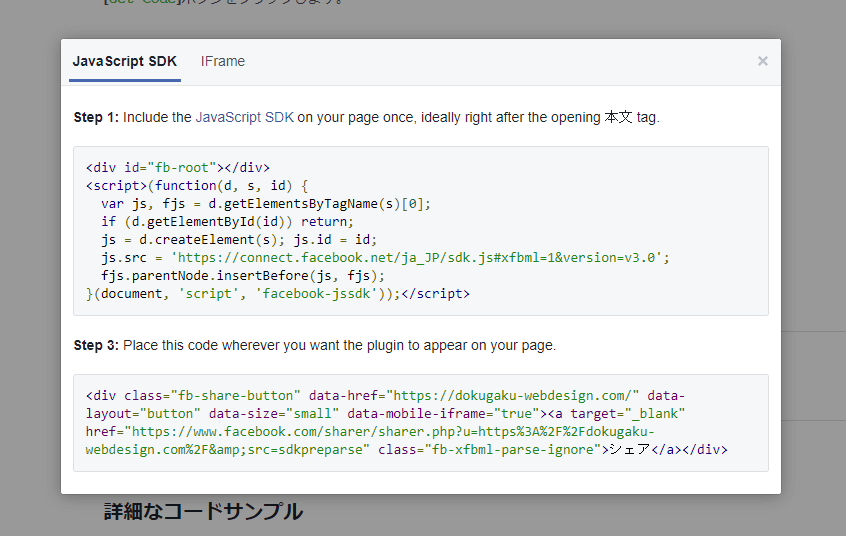Click the 'if (d.getElementById(id)) return;' line
This screenshot has height=536, width=846.
point(227,221)
